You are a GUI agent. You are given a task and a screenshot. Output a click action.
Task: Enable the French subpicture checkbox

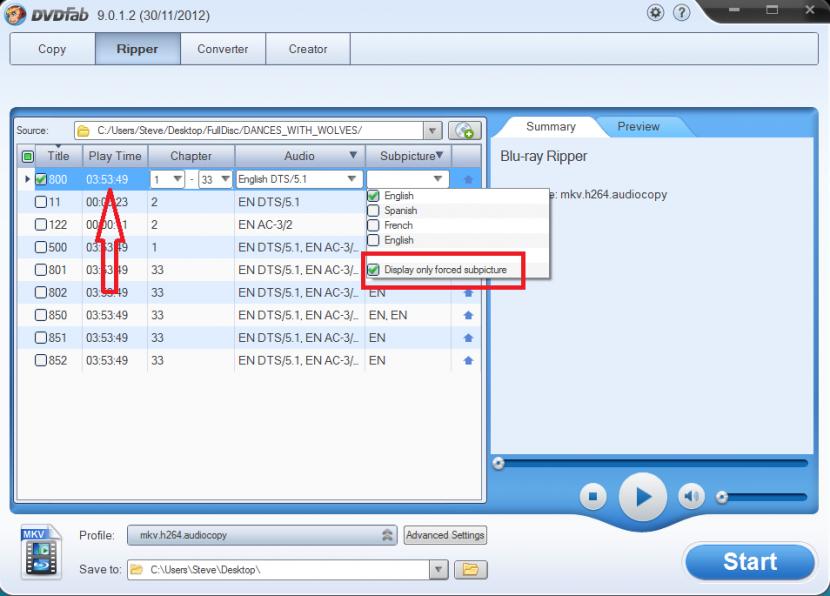tap(373, 225)
